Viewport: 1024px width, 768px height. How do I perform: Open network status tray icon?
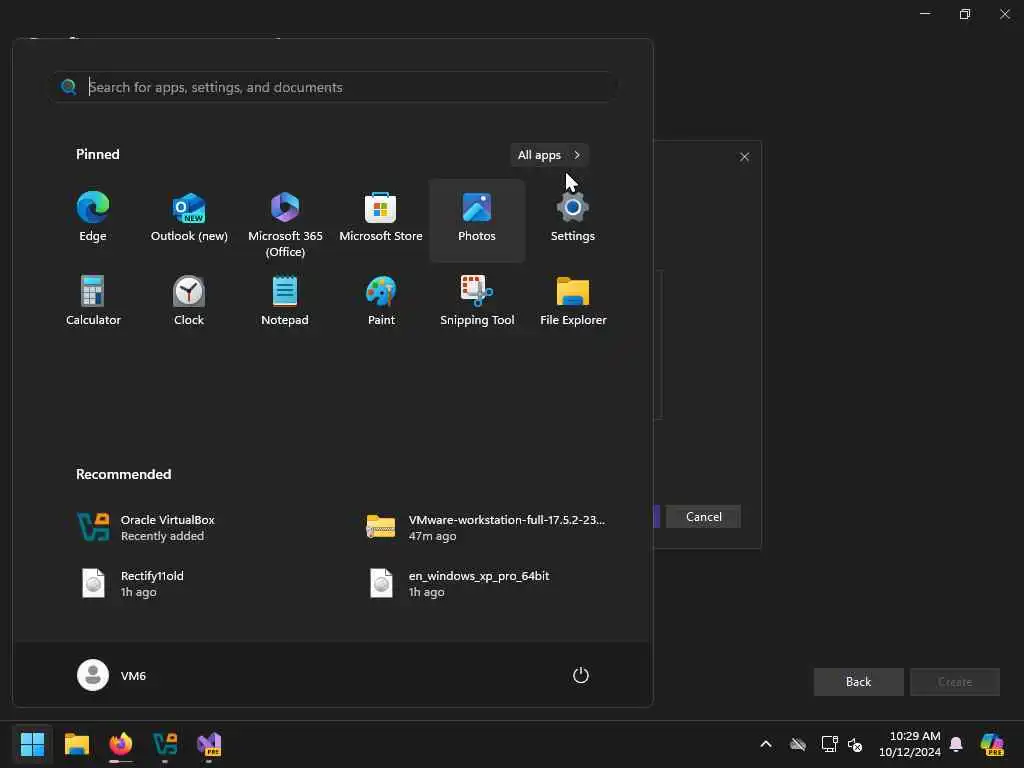829,744
